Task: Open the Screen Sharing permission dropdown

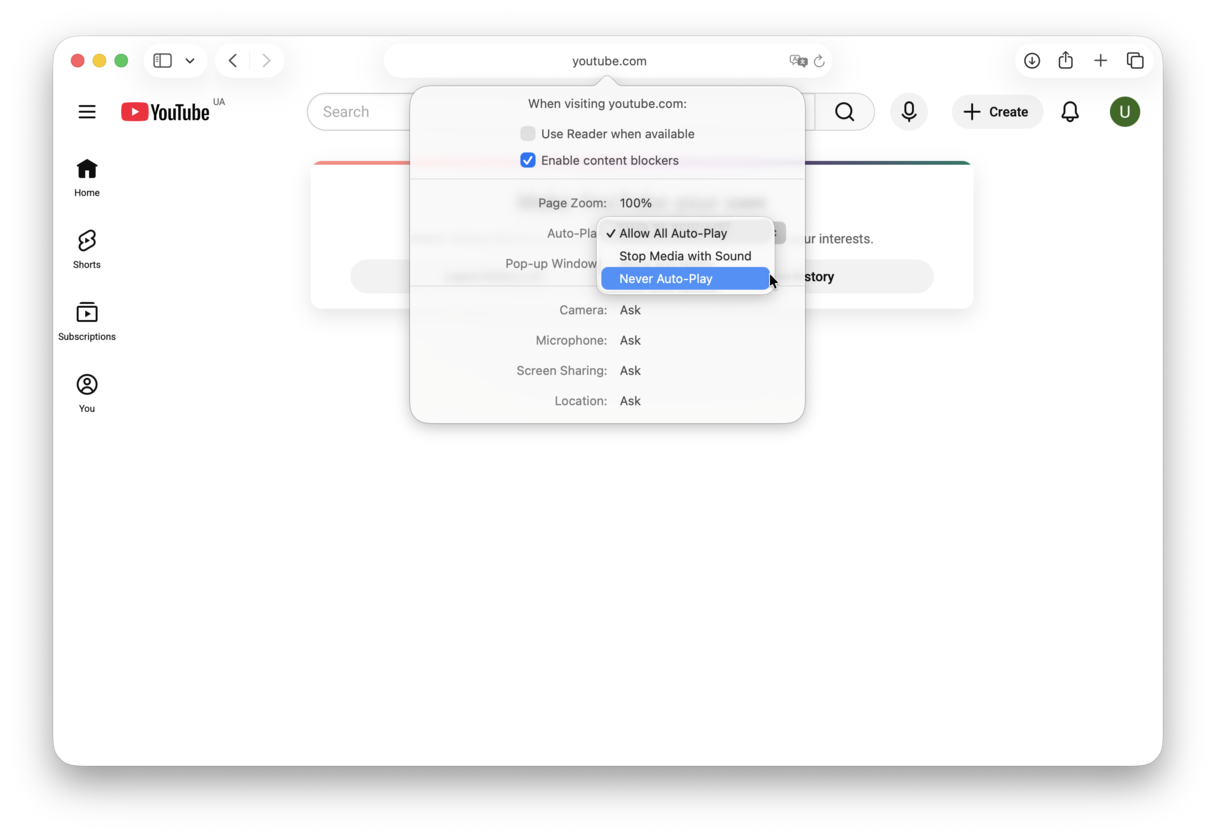Action: tap(630, 370)
